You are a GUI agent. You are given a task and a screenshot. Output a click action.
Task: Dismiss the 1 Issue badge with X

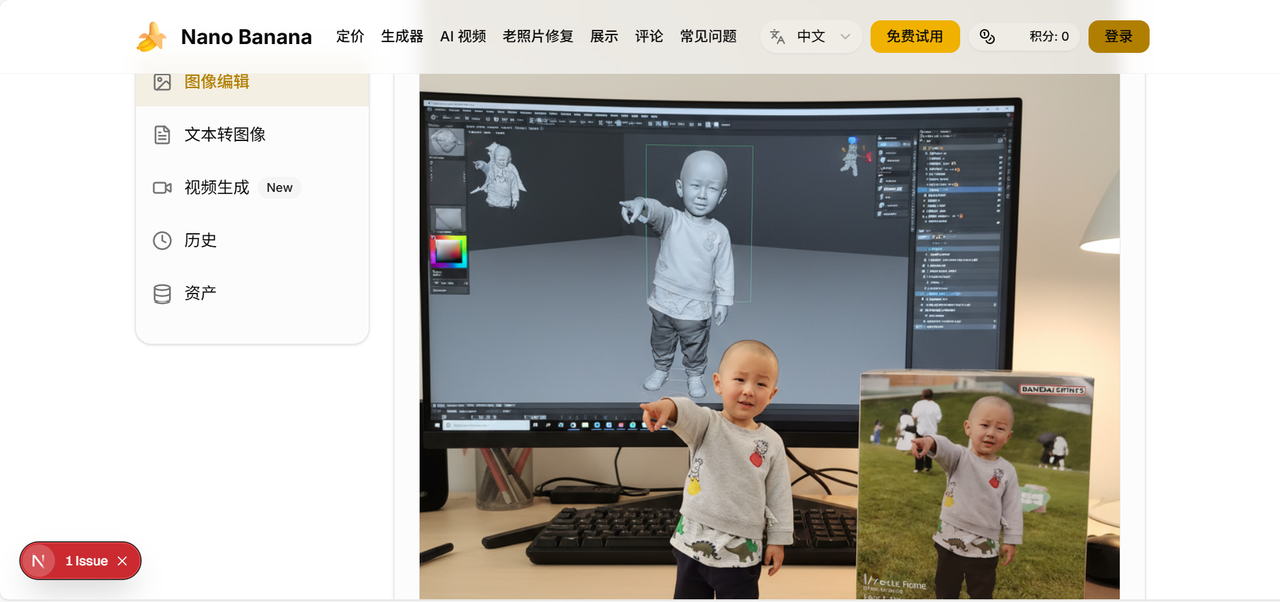coord(122,561)
